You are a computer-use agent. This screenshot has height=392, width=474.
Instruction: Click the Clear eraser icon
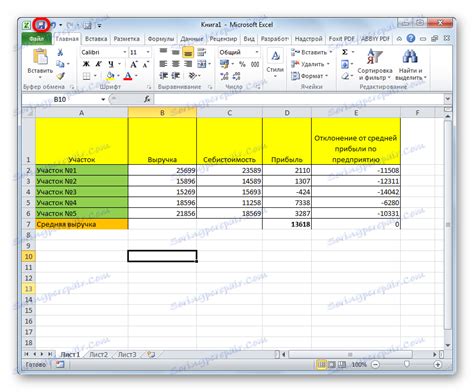tap(345, 76)
